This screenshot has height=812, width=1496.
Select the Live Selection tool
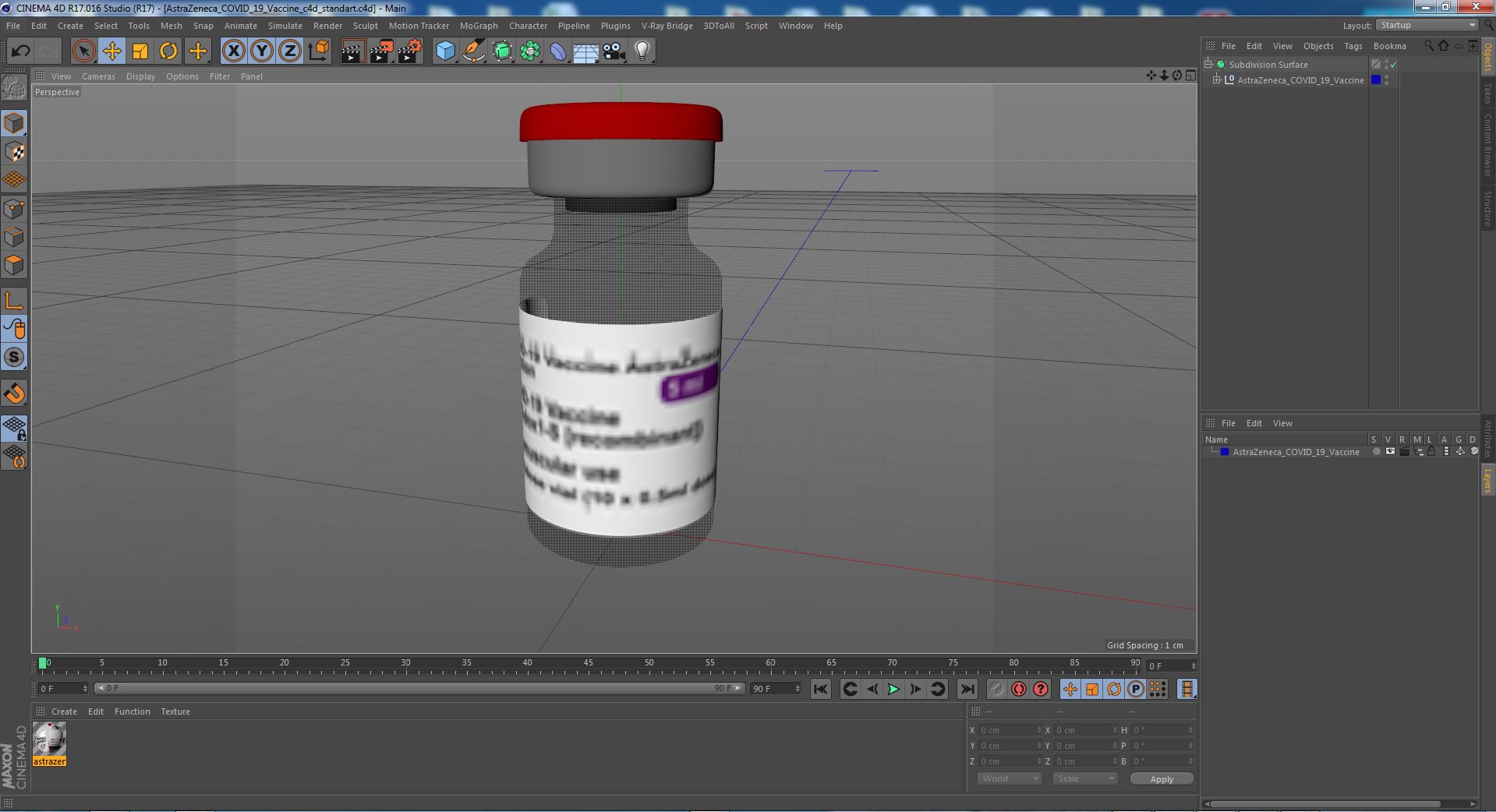click(83, 51)
